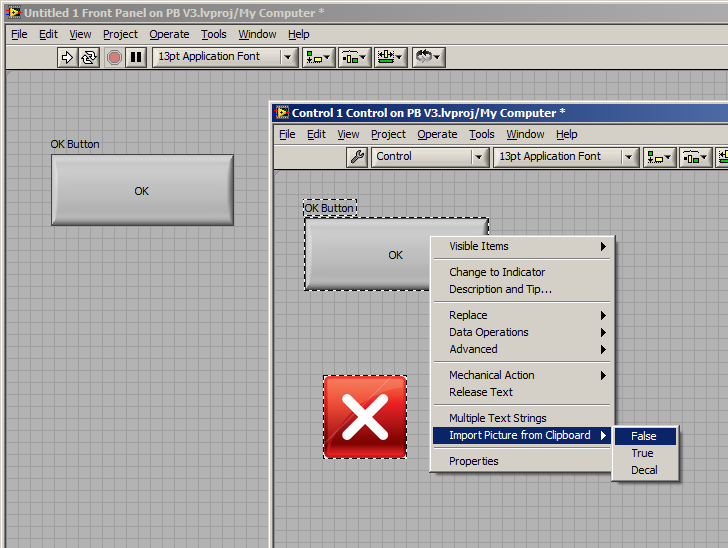This screenshot has width=728, height=548.
Task: Expand Advanced submenu
Action: 522,349
